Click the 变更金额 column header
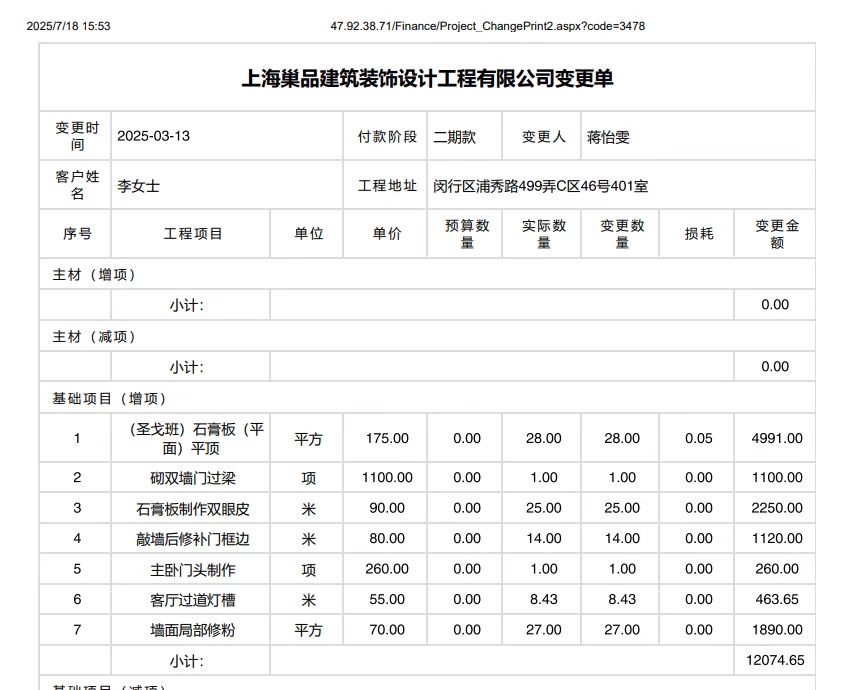Screen dimensions: 851x690 pyautogui.click(x=776, y=234)
